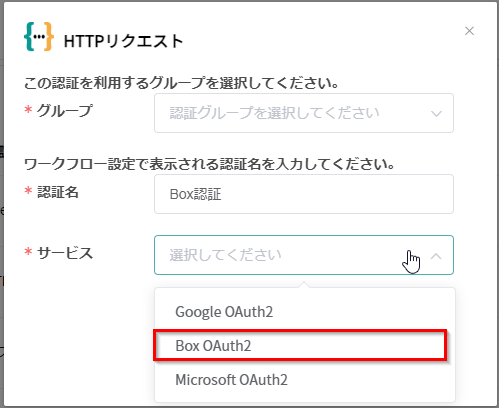Image resolution: width=499 pixels, height=408 pixels.
Task: Click the HTTPリクエスト dialog title
Action: [123, 41]
